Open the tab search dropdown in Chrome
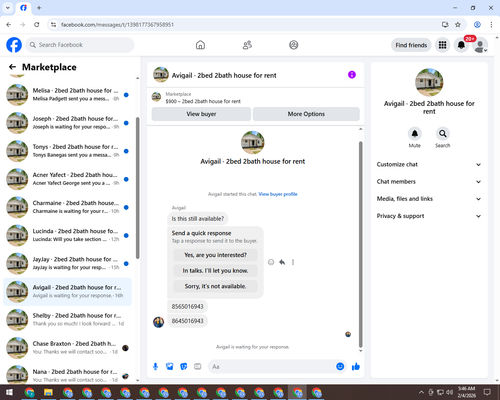 [x=8, y=8]
